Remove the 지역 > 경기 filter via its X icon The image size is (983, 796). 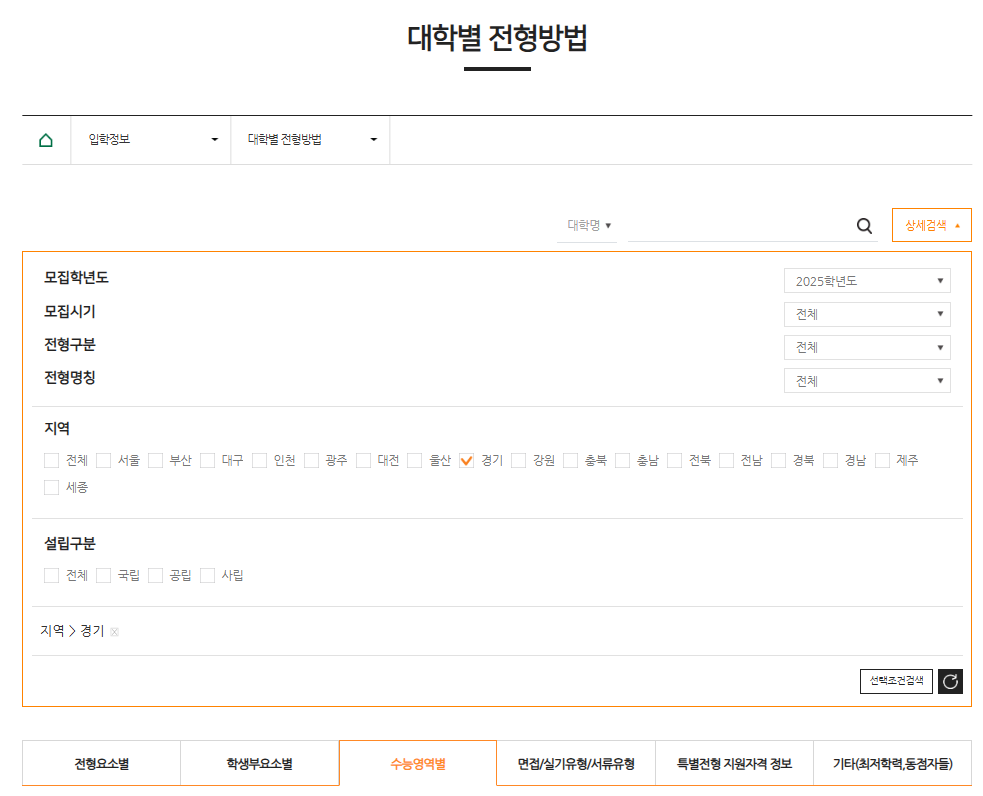point(115,631)
